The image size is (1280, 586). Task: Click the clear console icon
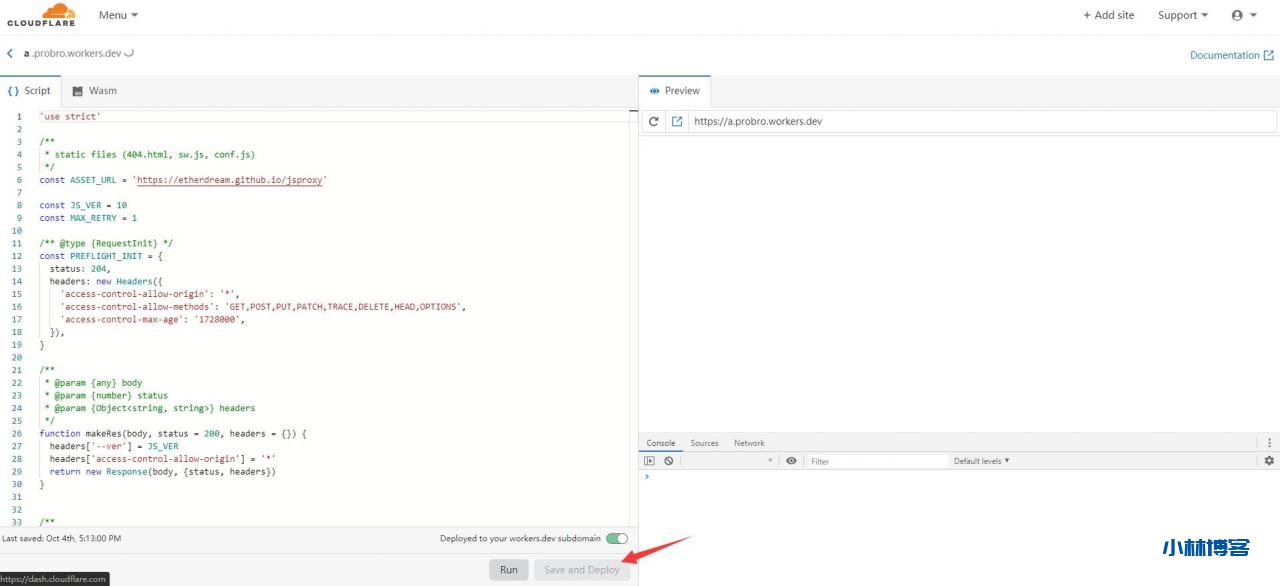[667, 460]
